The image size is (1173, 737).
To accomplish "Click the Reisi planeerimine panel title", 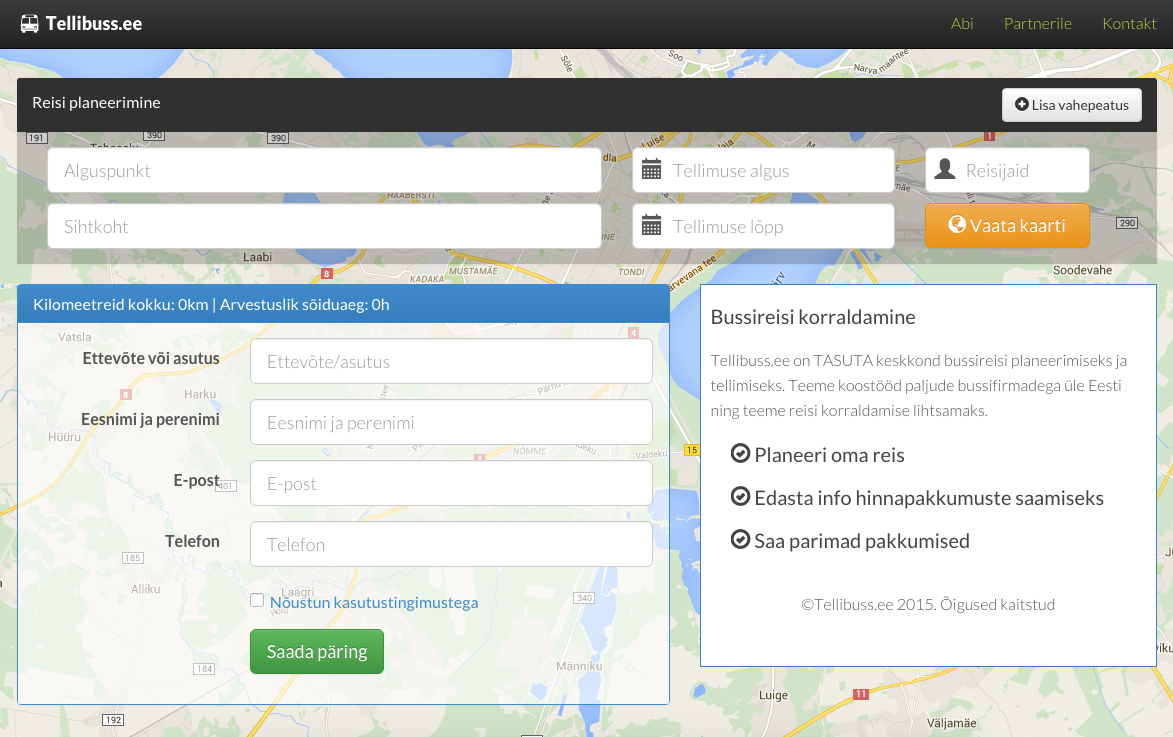I will [x=97, y=103].
